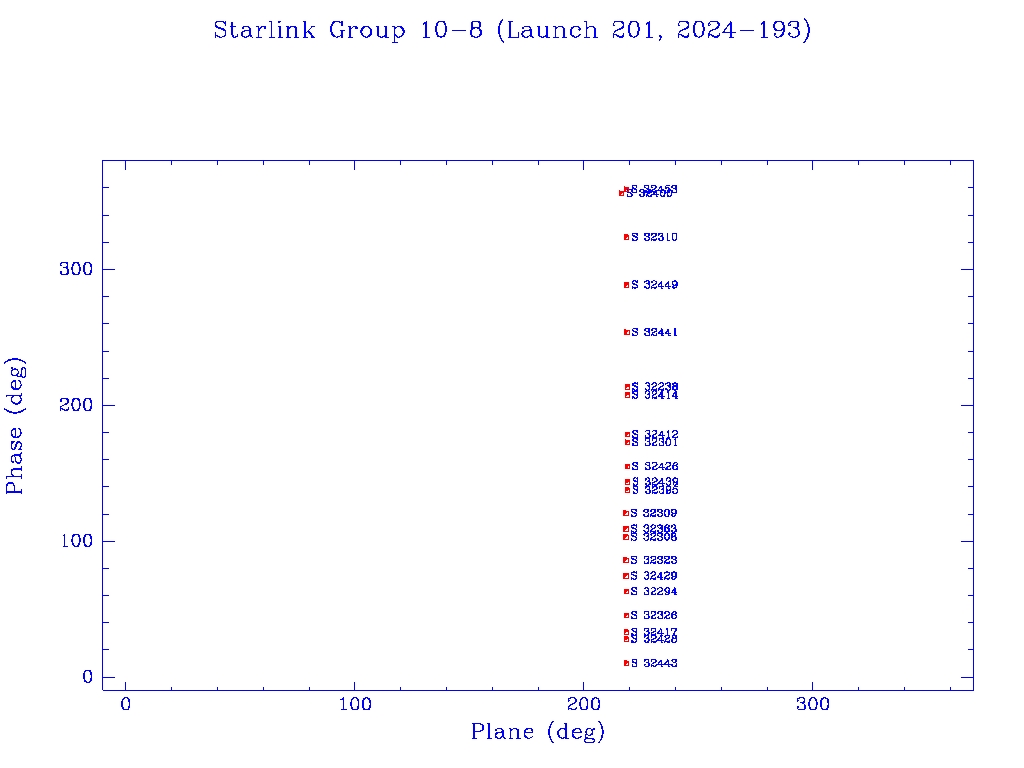Click the "300" tick label on Phase axis
Image resolution: width=1024 pixels, height=768 pixels.
coord(76,269)
